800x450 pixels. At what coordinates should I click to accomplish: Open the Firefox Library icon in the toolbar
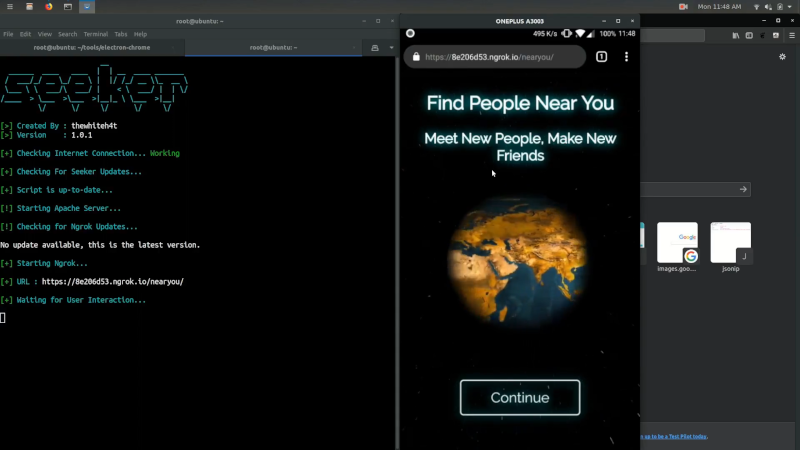tap(736, 36)
